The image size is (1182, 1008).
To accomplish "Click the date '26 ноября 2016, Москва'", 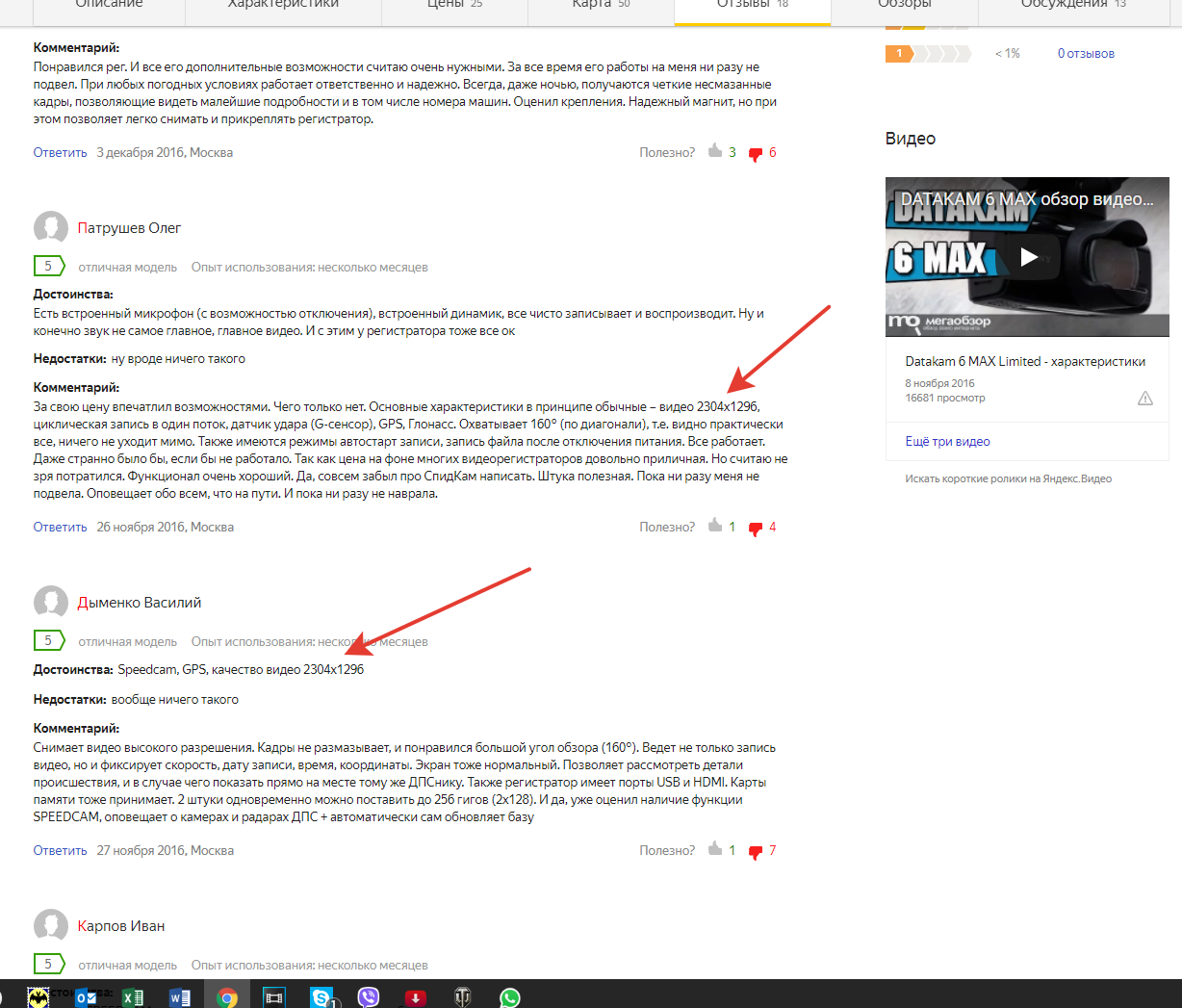I will (165, 527).
